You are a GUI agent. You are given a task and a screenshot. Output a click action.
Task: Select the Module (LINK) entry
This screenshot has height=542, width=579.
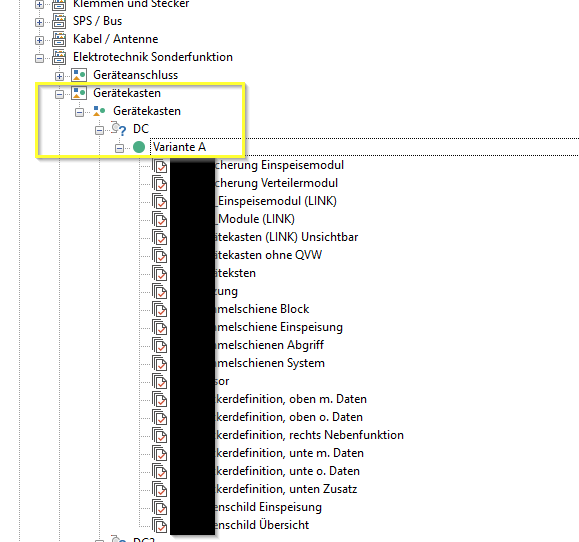[232, 219]
